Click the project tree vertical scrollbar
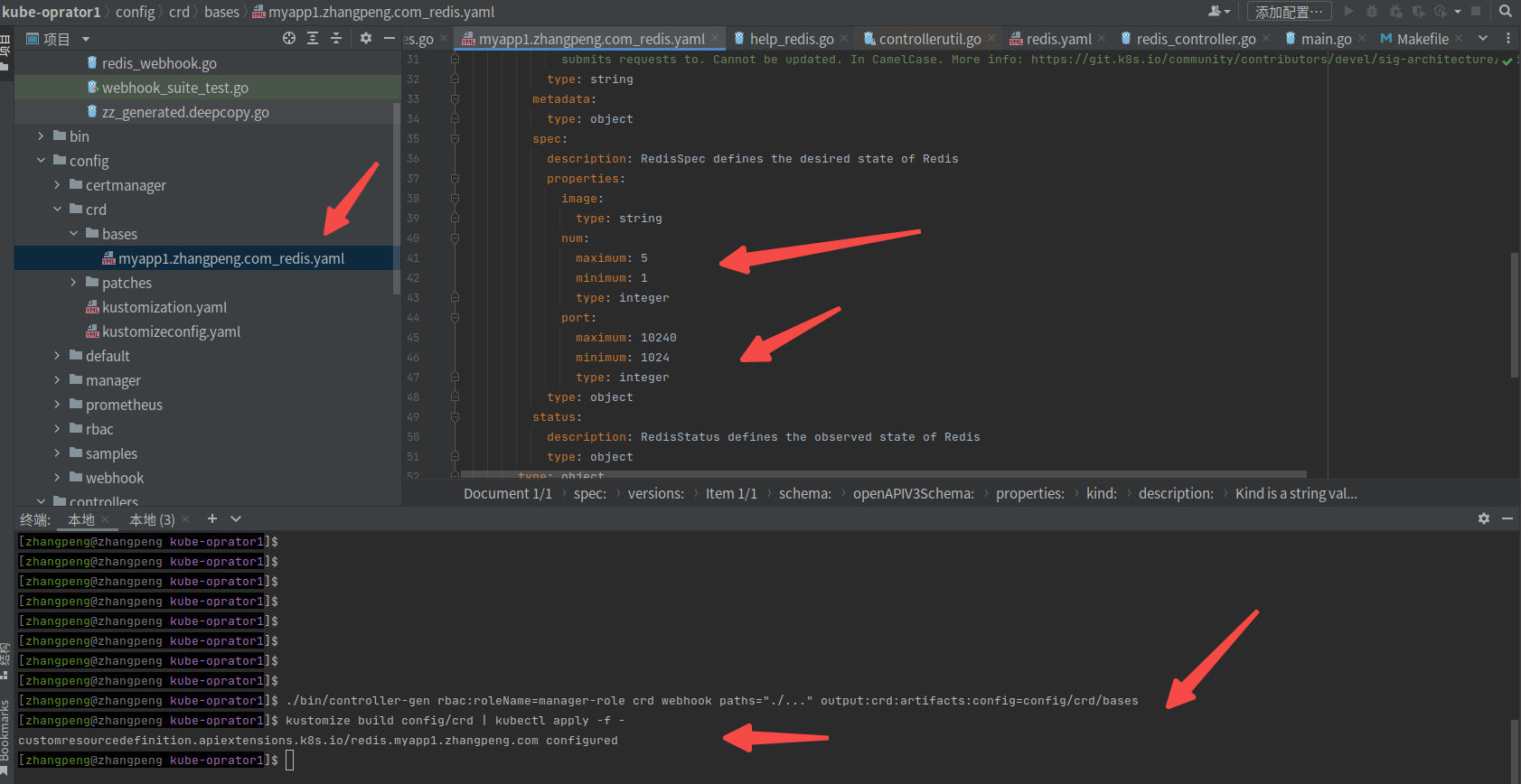Viewport: 1521px width, 784px height. tap(396, 198)
